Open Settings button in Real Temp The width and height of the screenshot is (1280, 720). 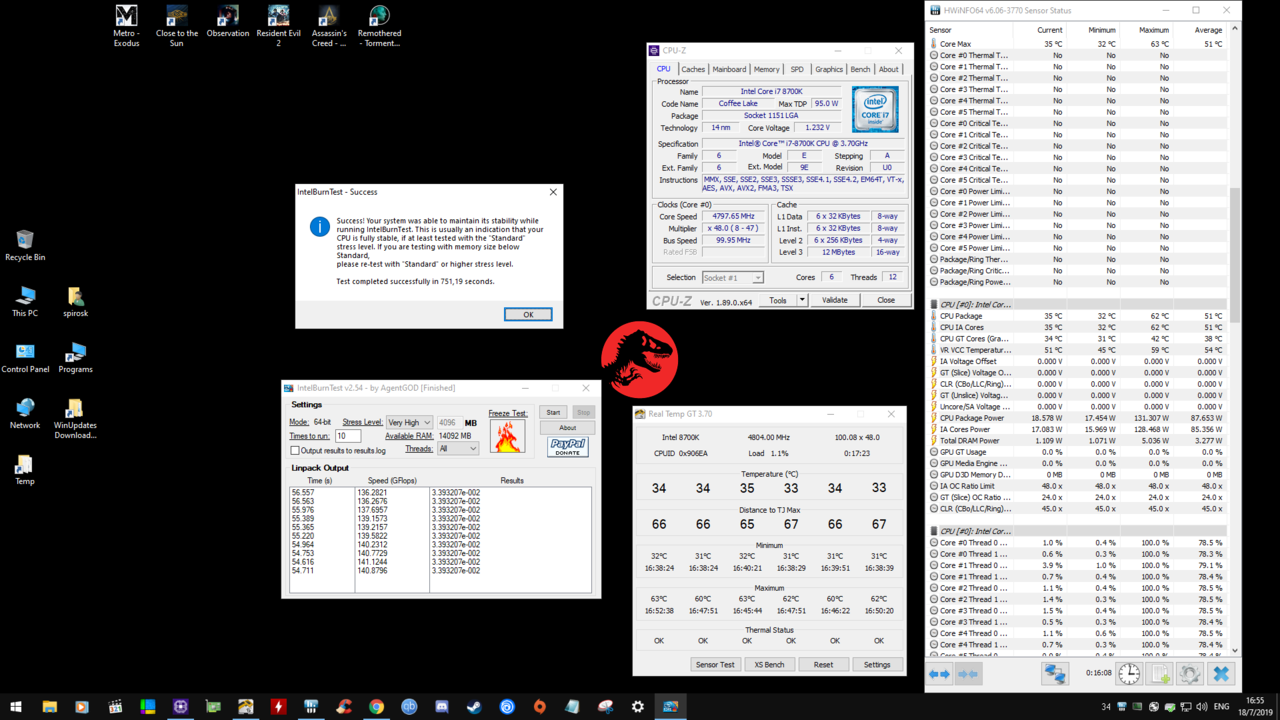pyautogui.click(x=877, y=664)
